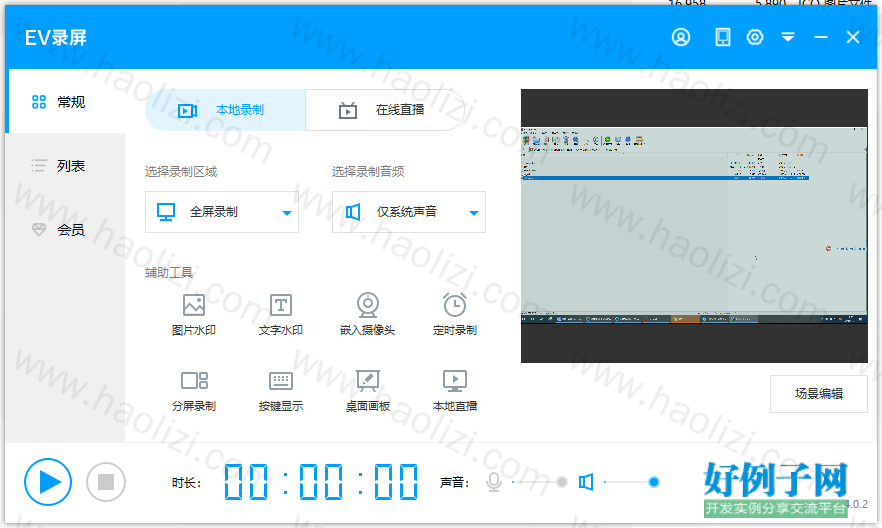Click the screen preview thumbnail
Image resolution: width=882 pixels, height=528 pixels.
pos(694,225)
